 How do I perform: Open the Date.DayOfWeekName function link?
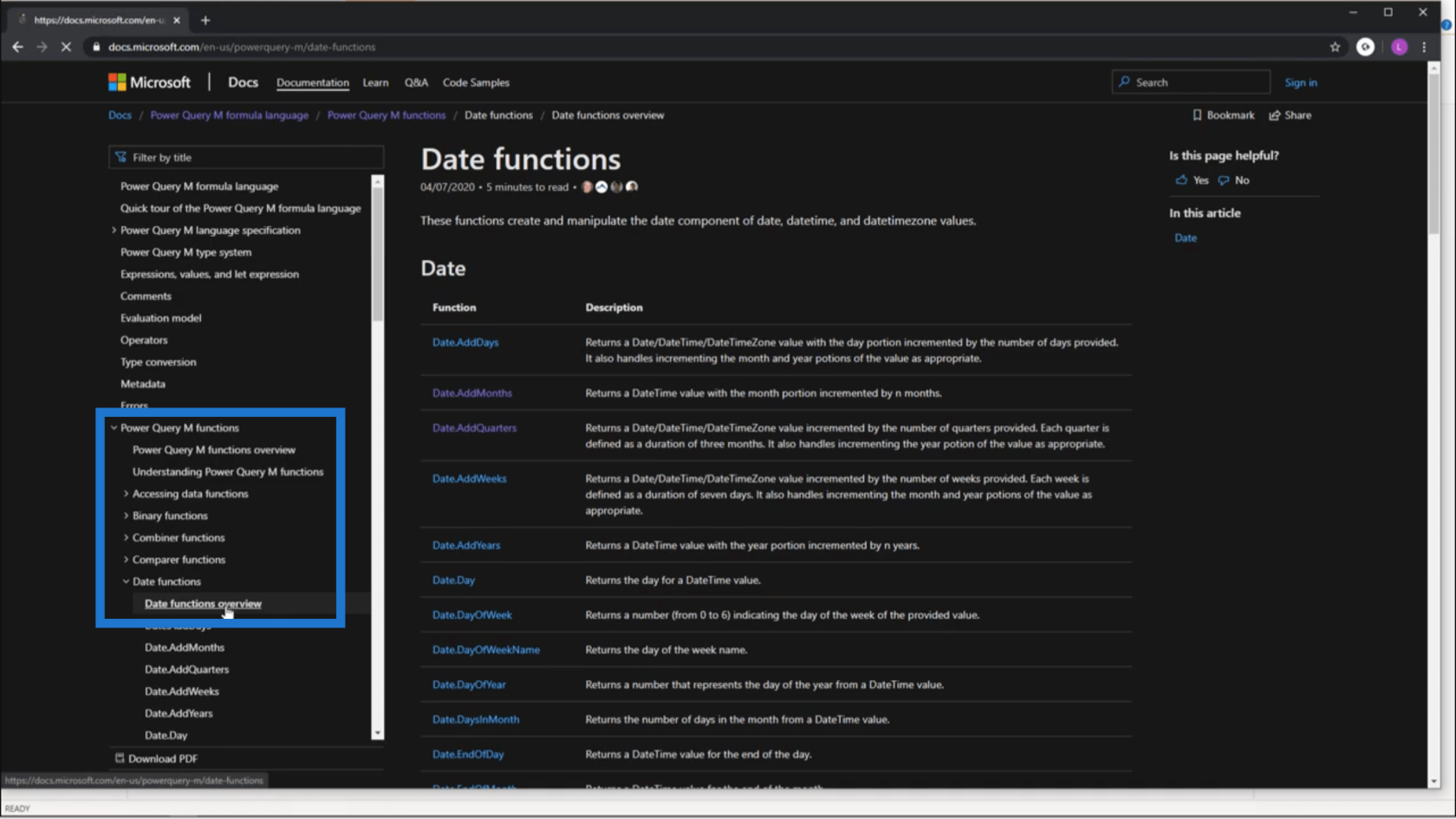[485, 650]
